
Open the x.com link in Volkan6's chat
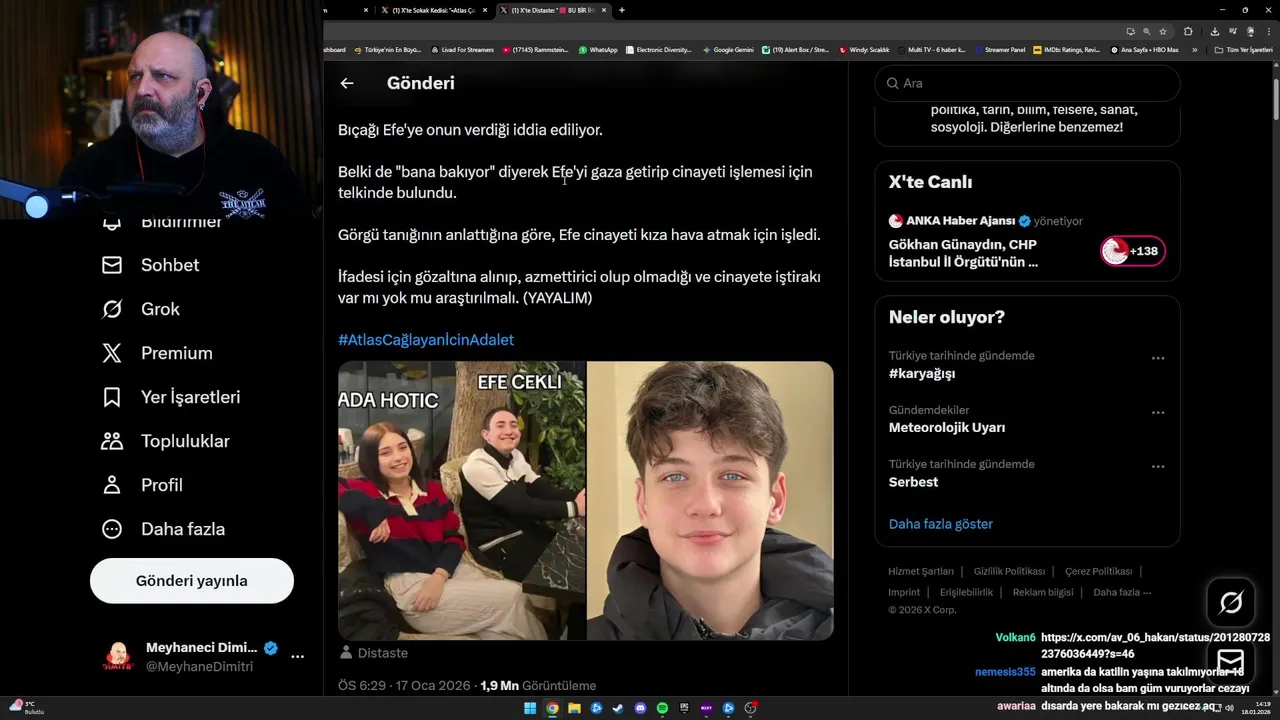point(1155,645)
